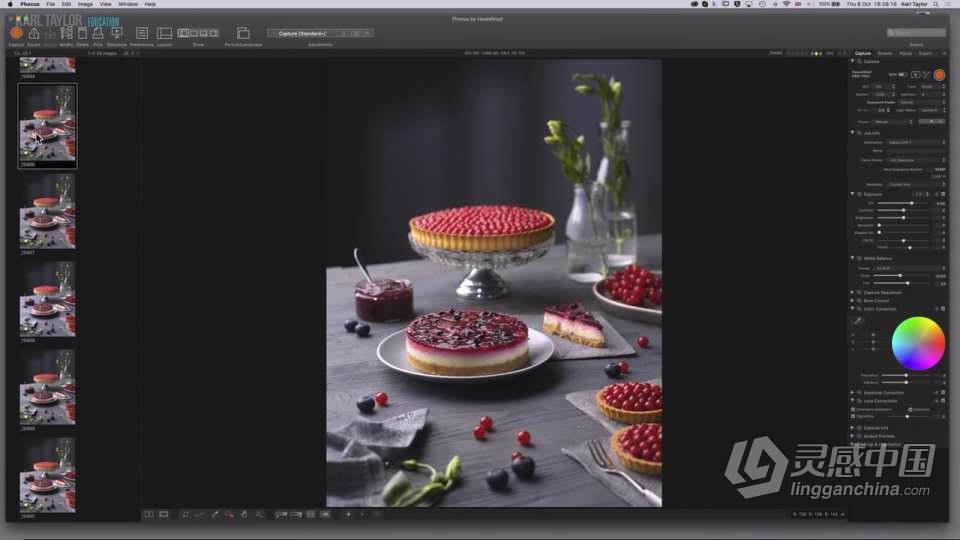
Task: Open the Modify toolbar icon
Action: 66,33
